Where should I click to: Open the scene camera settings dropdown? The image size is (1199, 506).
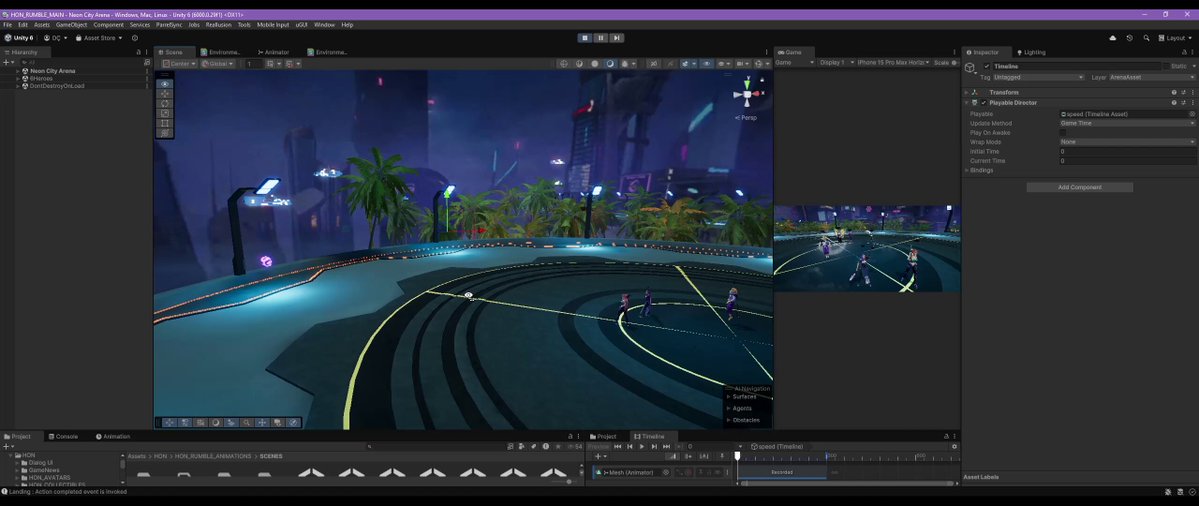pos(742,63)
